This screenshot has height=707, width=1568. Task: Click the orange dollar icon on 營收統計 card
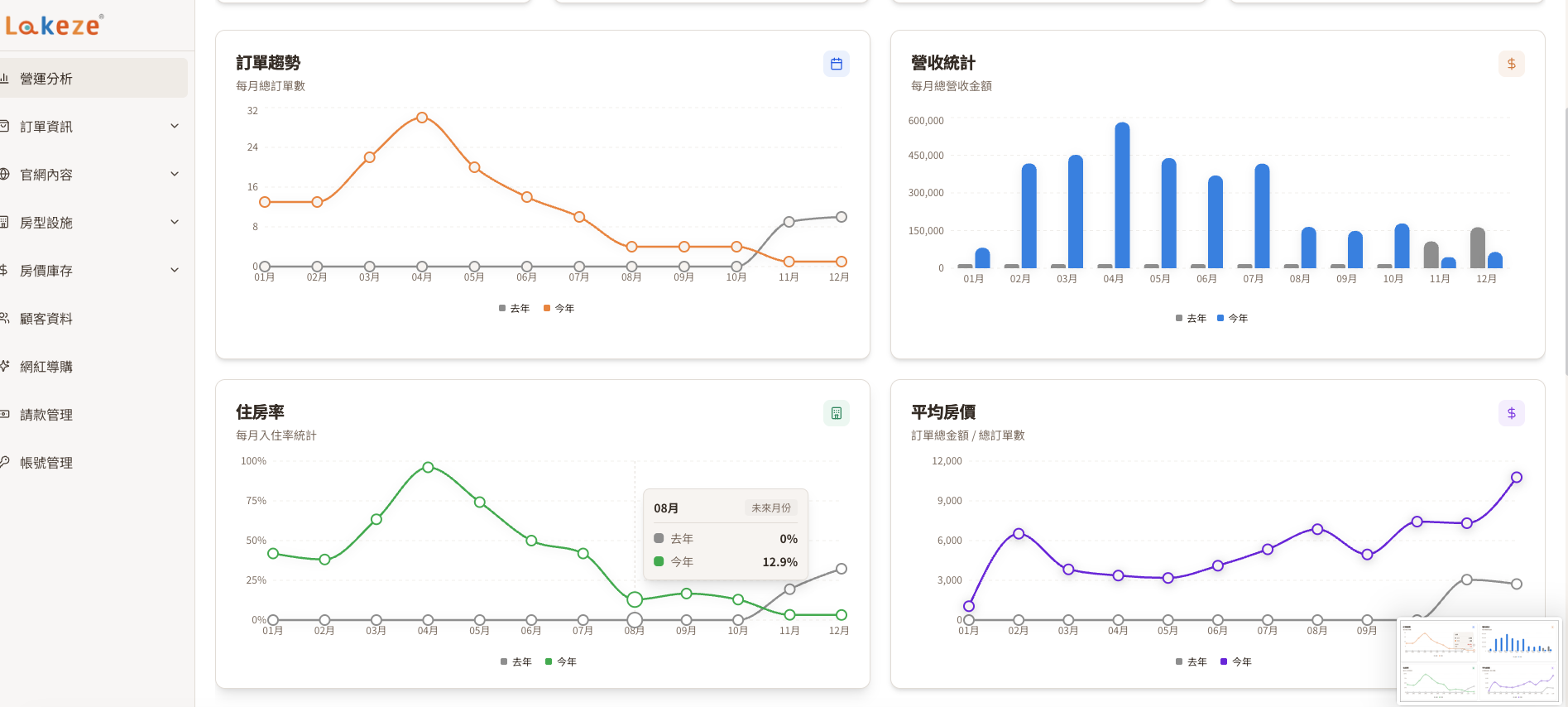pos(1512,64)
